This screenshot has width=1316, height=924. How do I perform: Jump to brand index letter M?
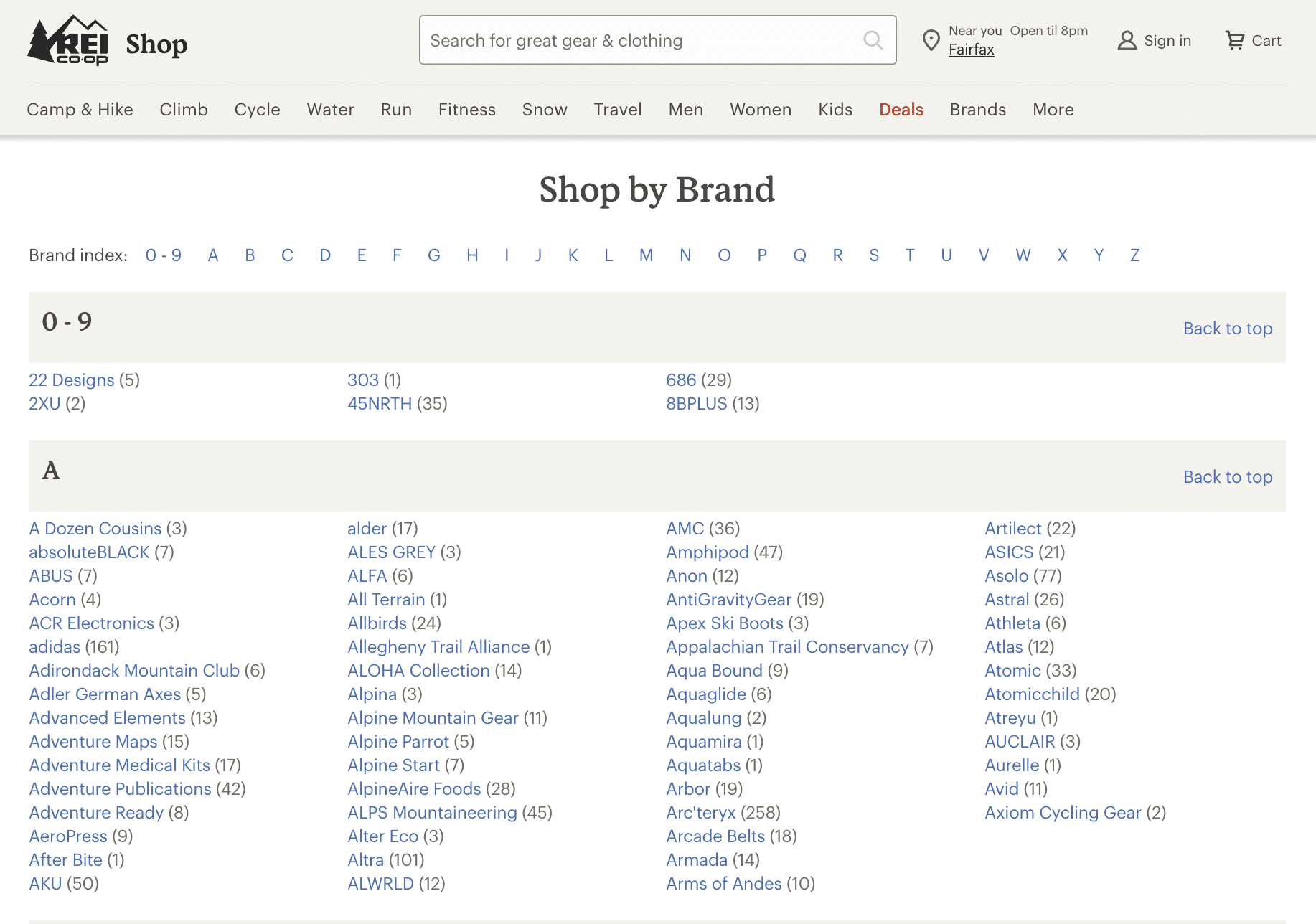(x=646, y=255)
